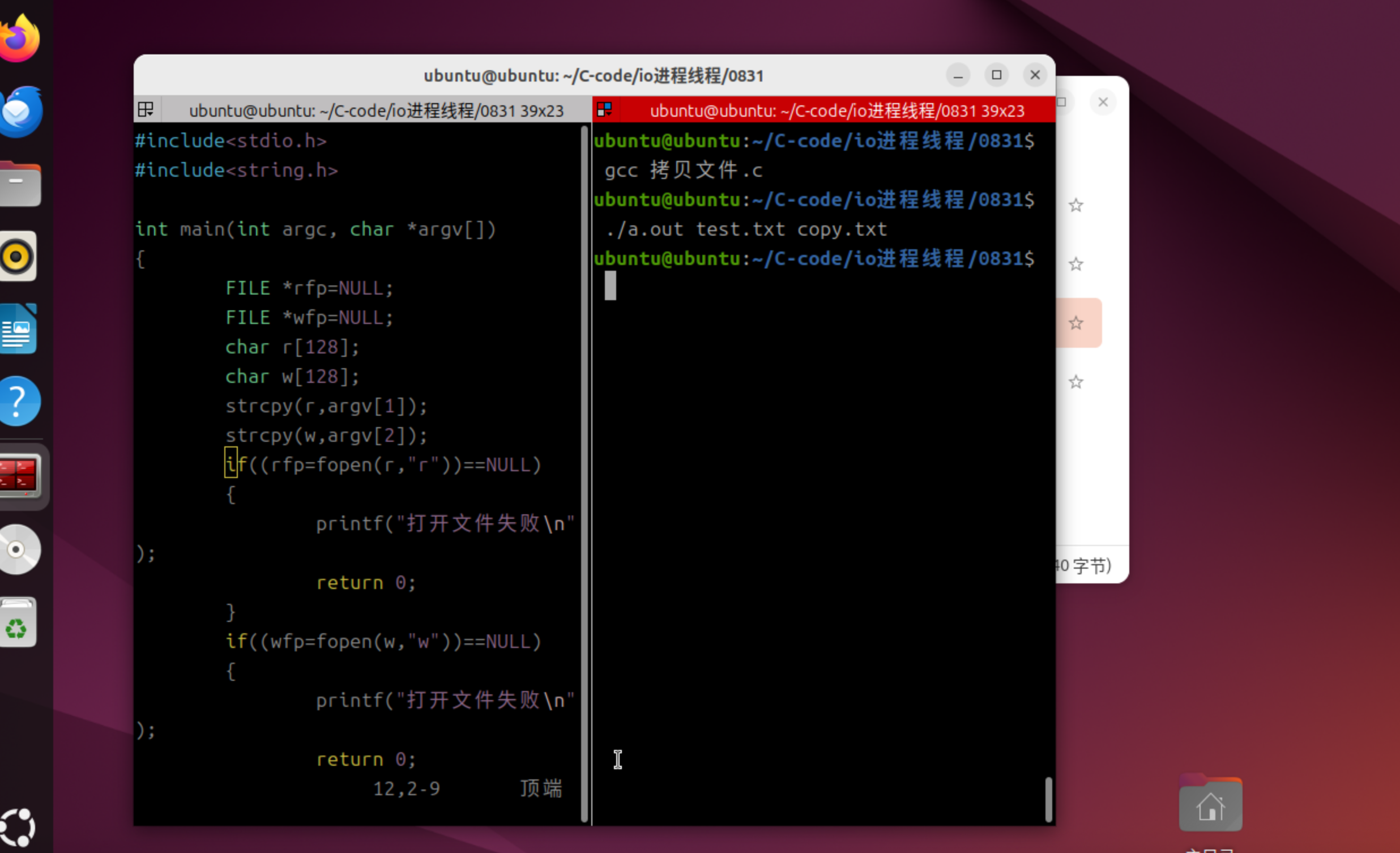Click the right pane's scrollbar thumb
The image size is (1400, 853).
pyautogui.click(x=1049, y=799)
